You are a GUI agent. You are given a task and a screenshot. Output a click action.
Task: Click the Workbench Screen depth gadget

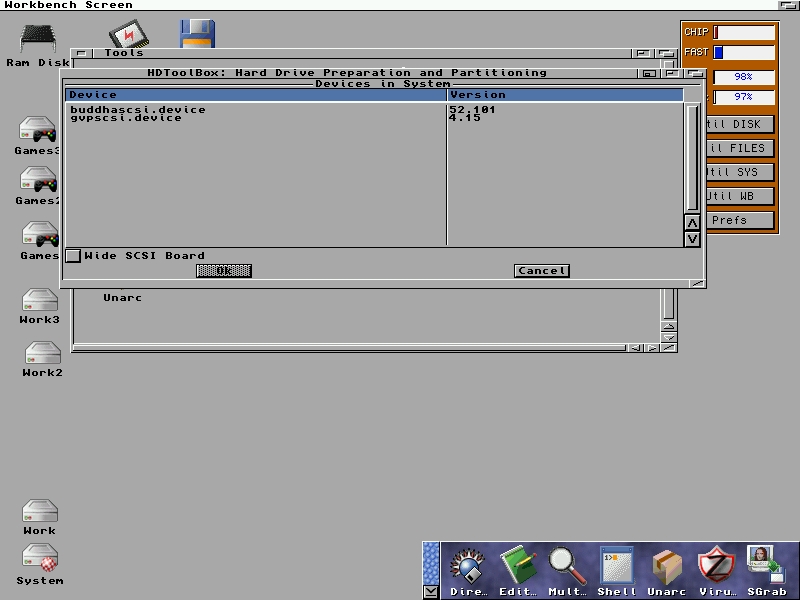click(x=789, y=5)
